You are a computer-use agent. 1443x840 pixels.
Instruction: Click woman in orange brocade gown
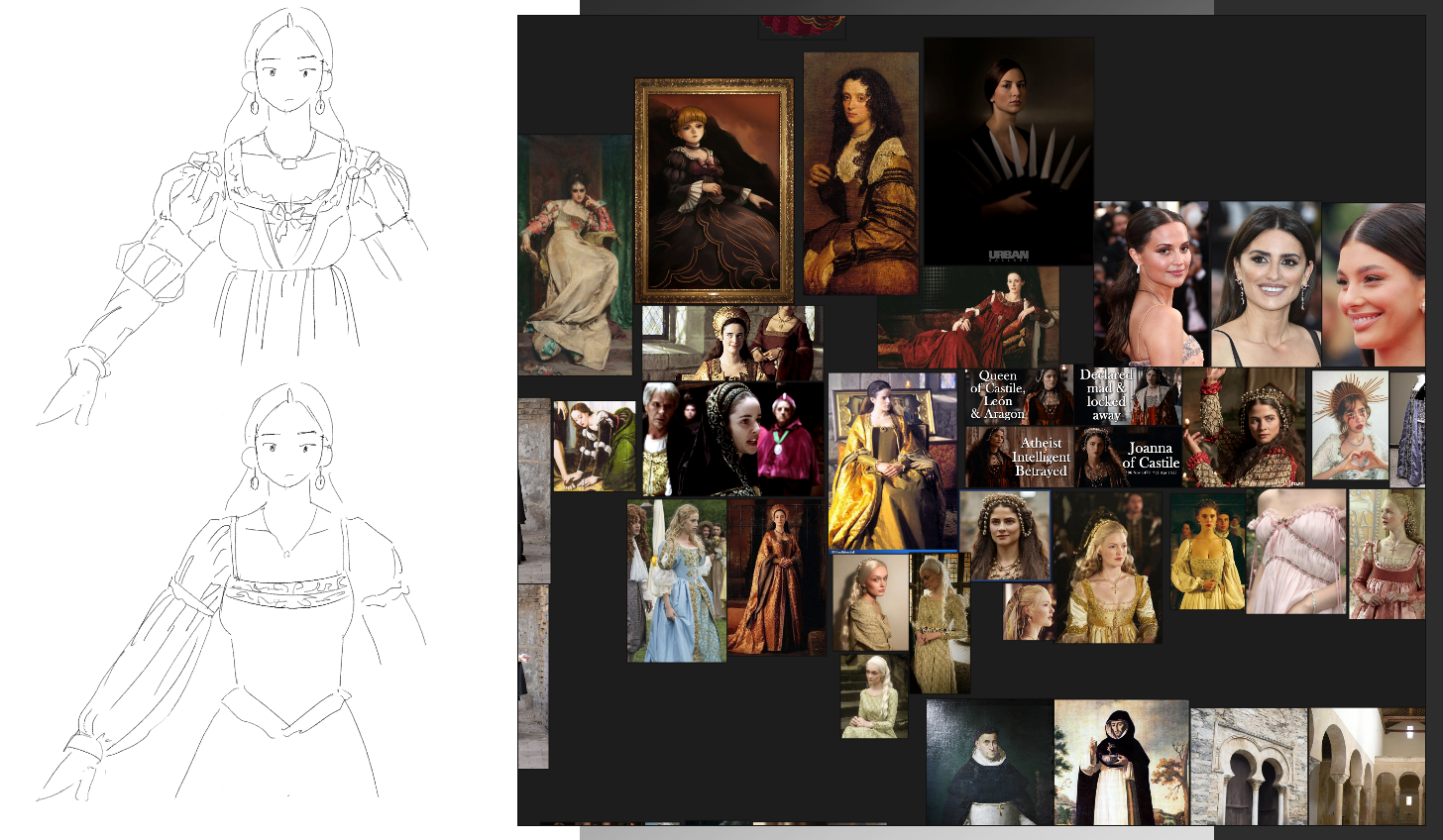pos(777,577)
